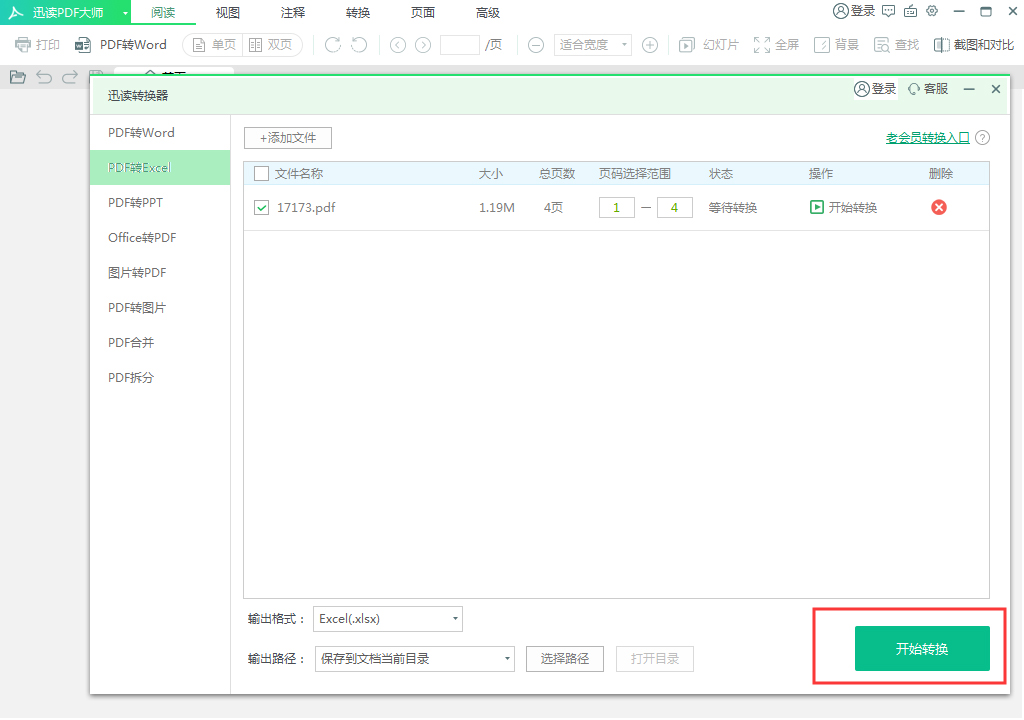Select the 打印 print icon

pos(36,44)
